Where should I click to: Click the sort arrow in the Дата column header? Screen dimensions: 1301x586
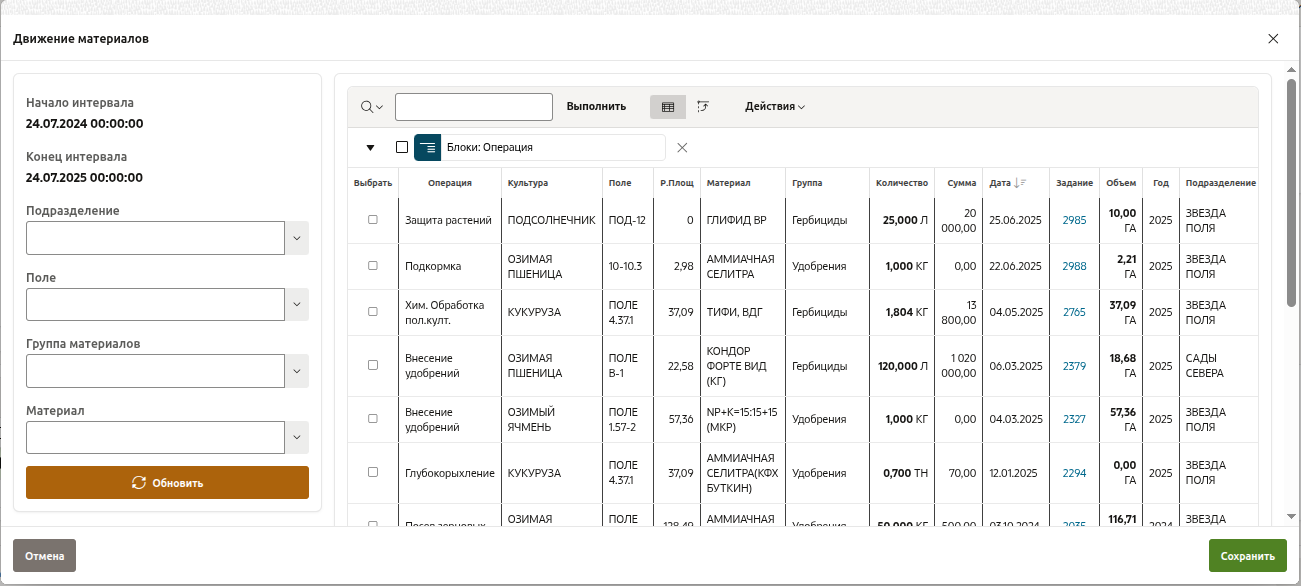pos(1020,183)
